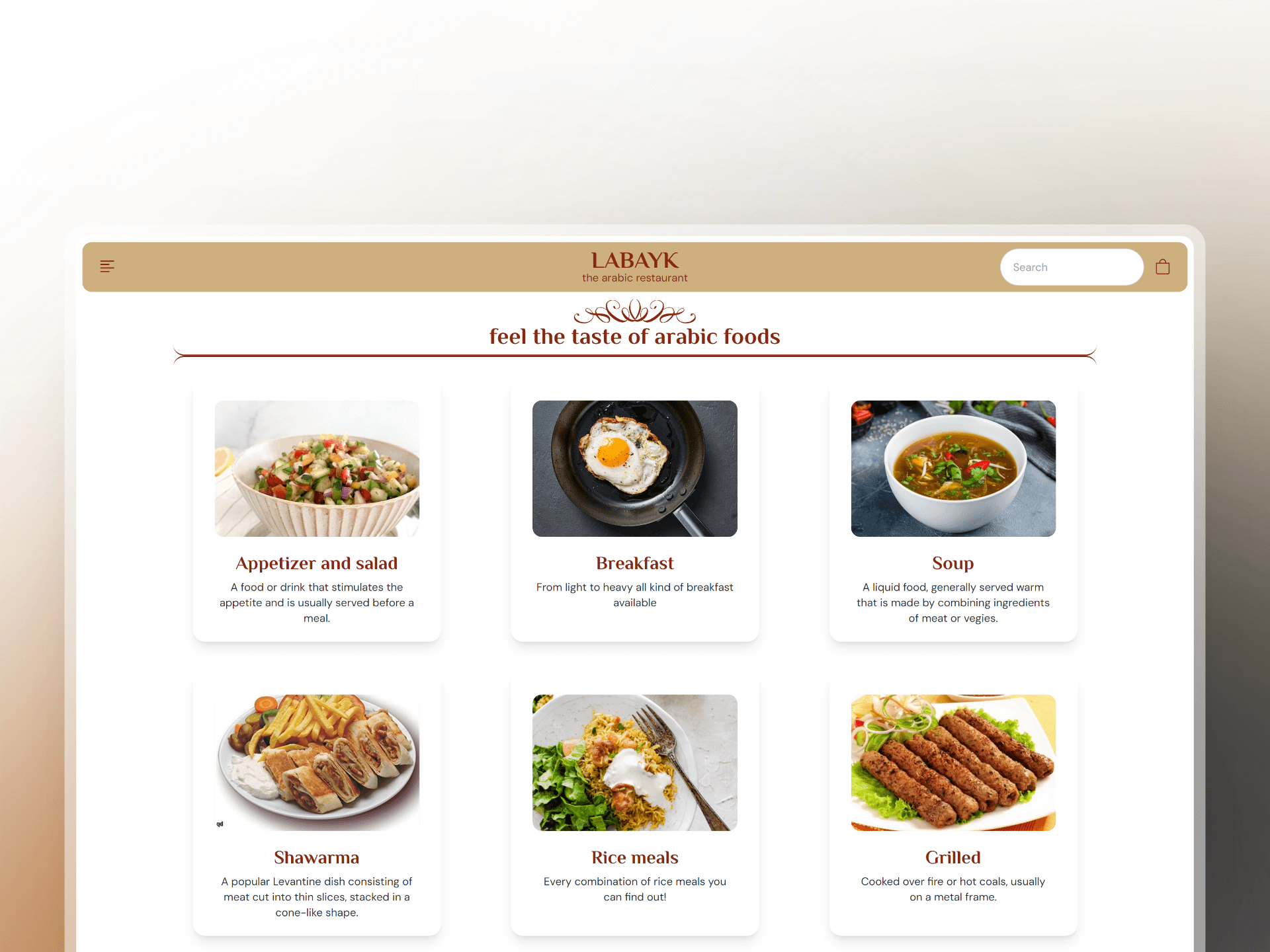Click the shopping bag icon
This screenshot has height=952, width=1270.
1163,268
